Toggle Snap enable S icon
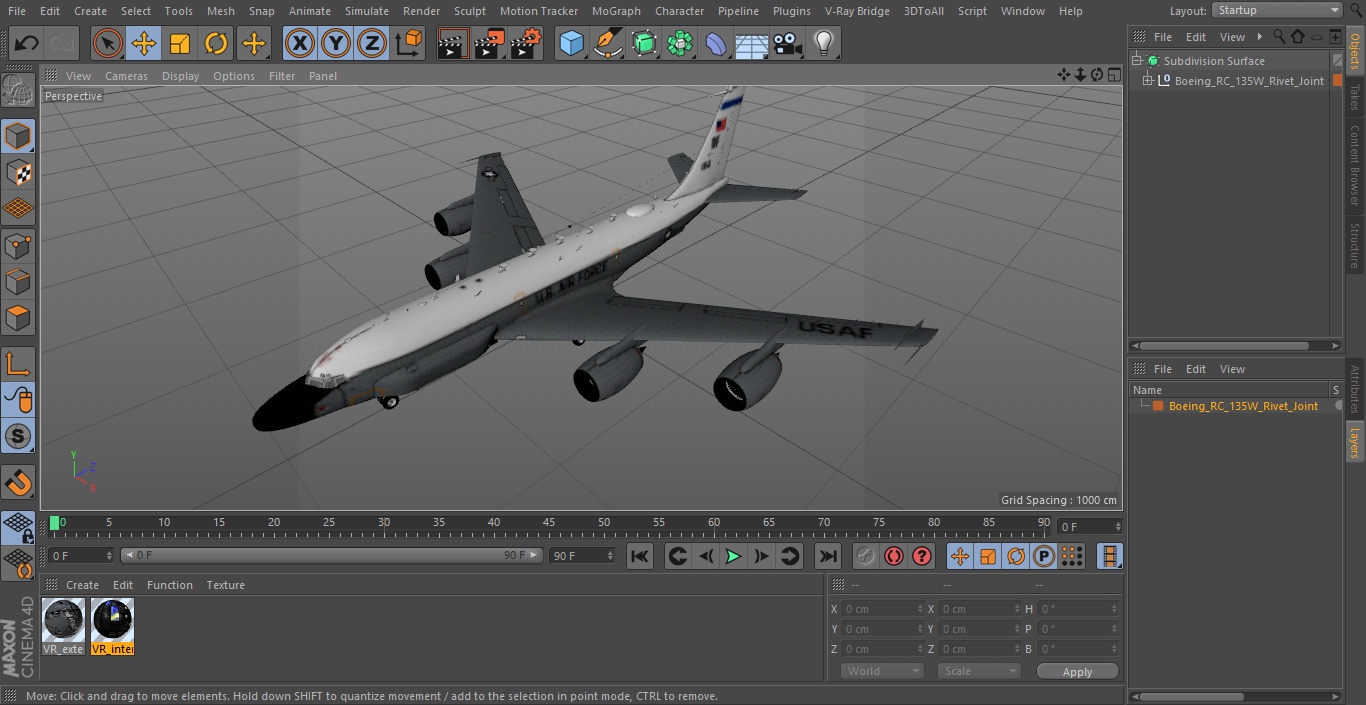This screenshot has height=705, width=1366. click(18, 436)
